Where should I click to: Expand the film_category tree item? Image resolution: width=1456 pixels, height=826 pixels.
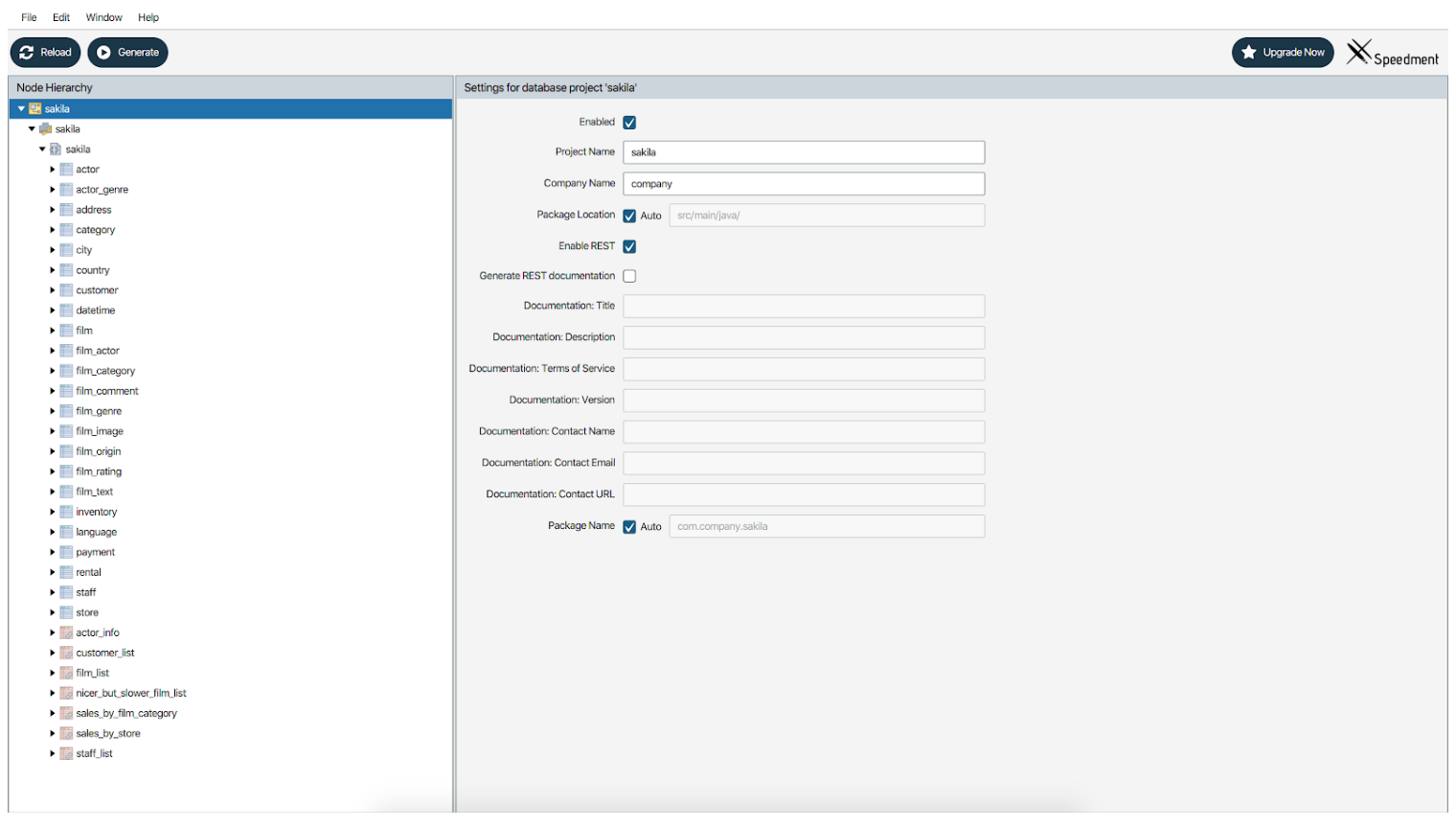click(x=53, y=370)
